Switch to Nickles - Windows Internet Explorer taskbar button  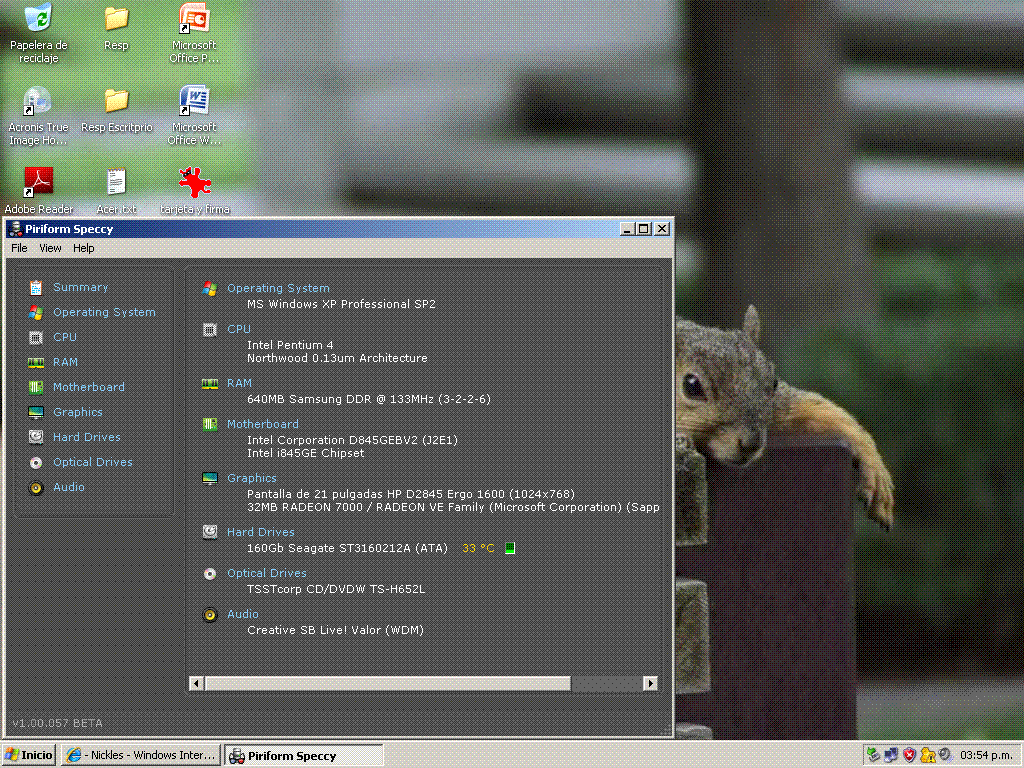click(142, 755)
